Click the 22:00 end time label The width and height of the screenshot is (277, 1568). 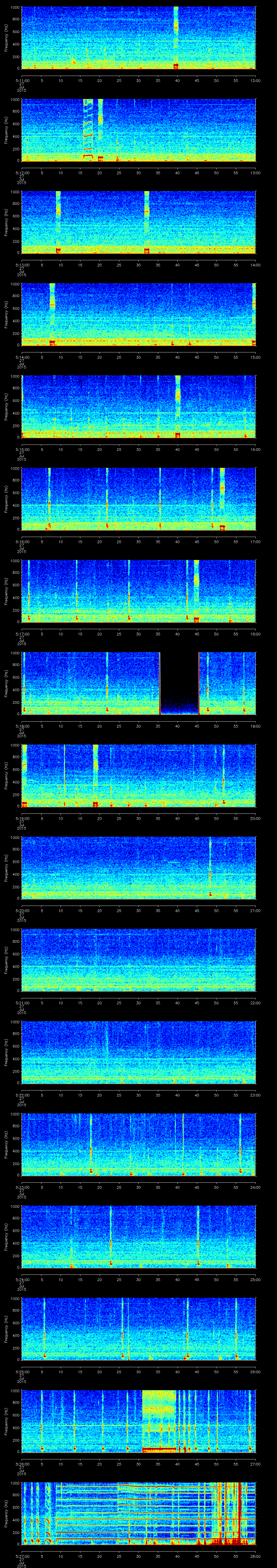[x=255, y=1003]
